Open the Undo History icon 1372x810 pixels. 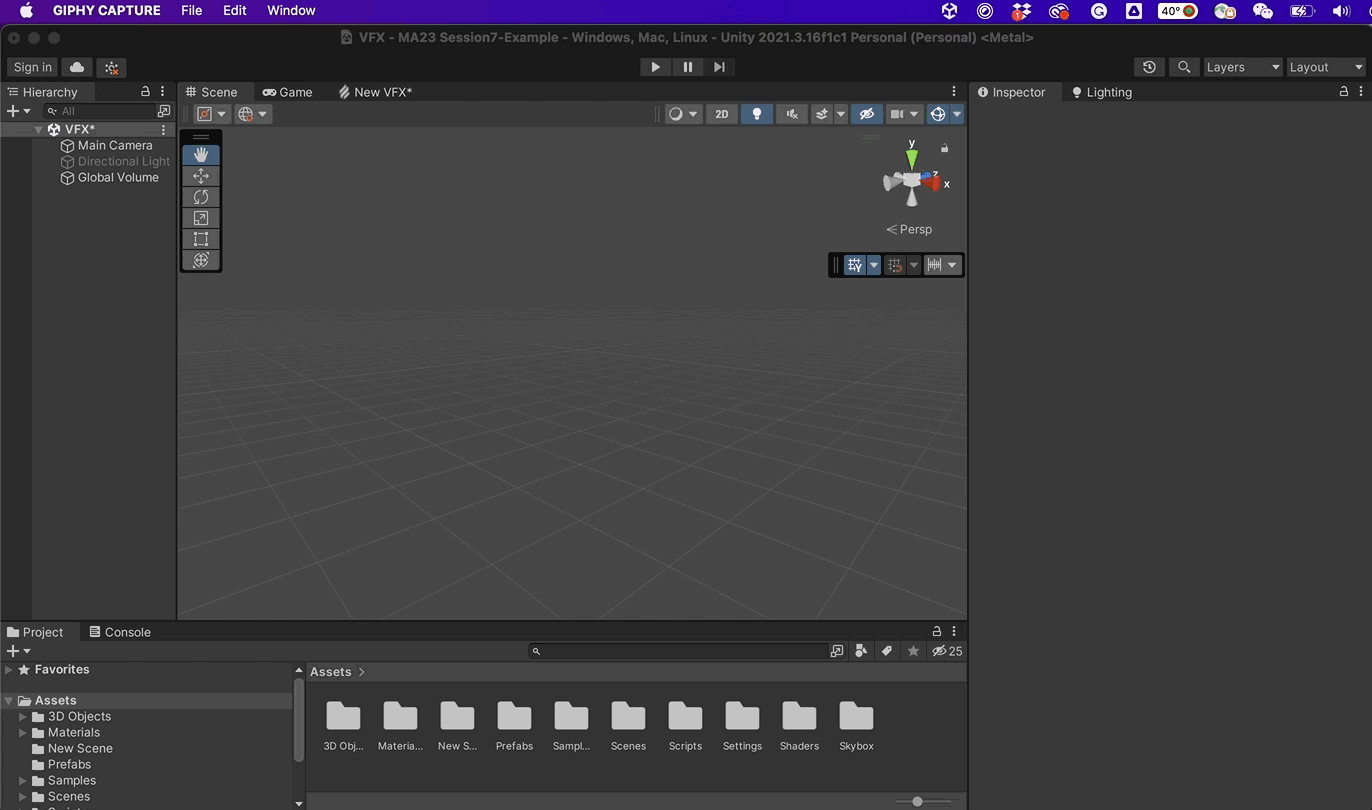(x=1149, y=67)
